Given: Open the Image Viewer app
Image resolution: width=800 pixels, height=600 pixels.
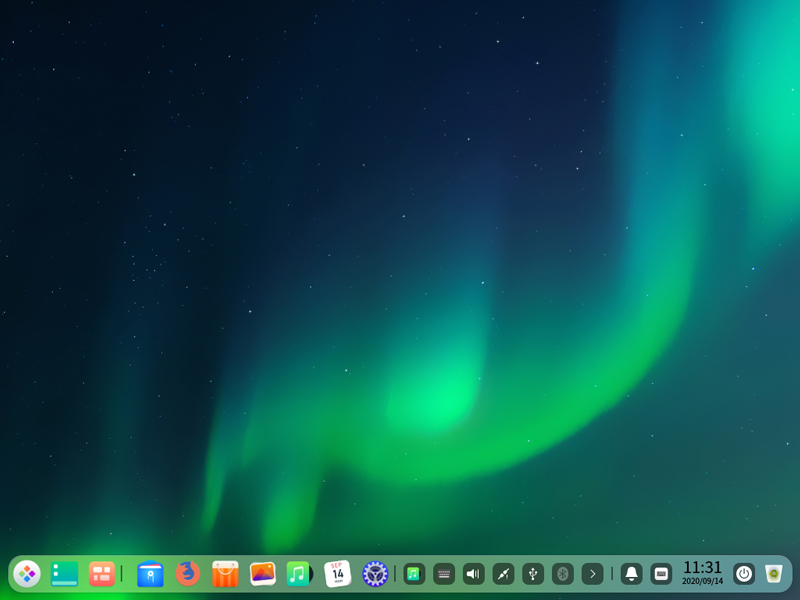Looking at the screenshot, I should click(261, 574).
